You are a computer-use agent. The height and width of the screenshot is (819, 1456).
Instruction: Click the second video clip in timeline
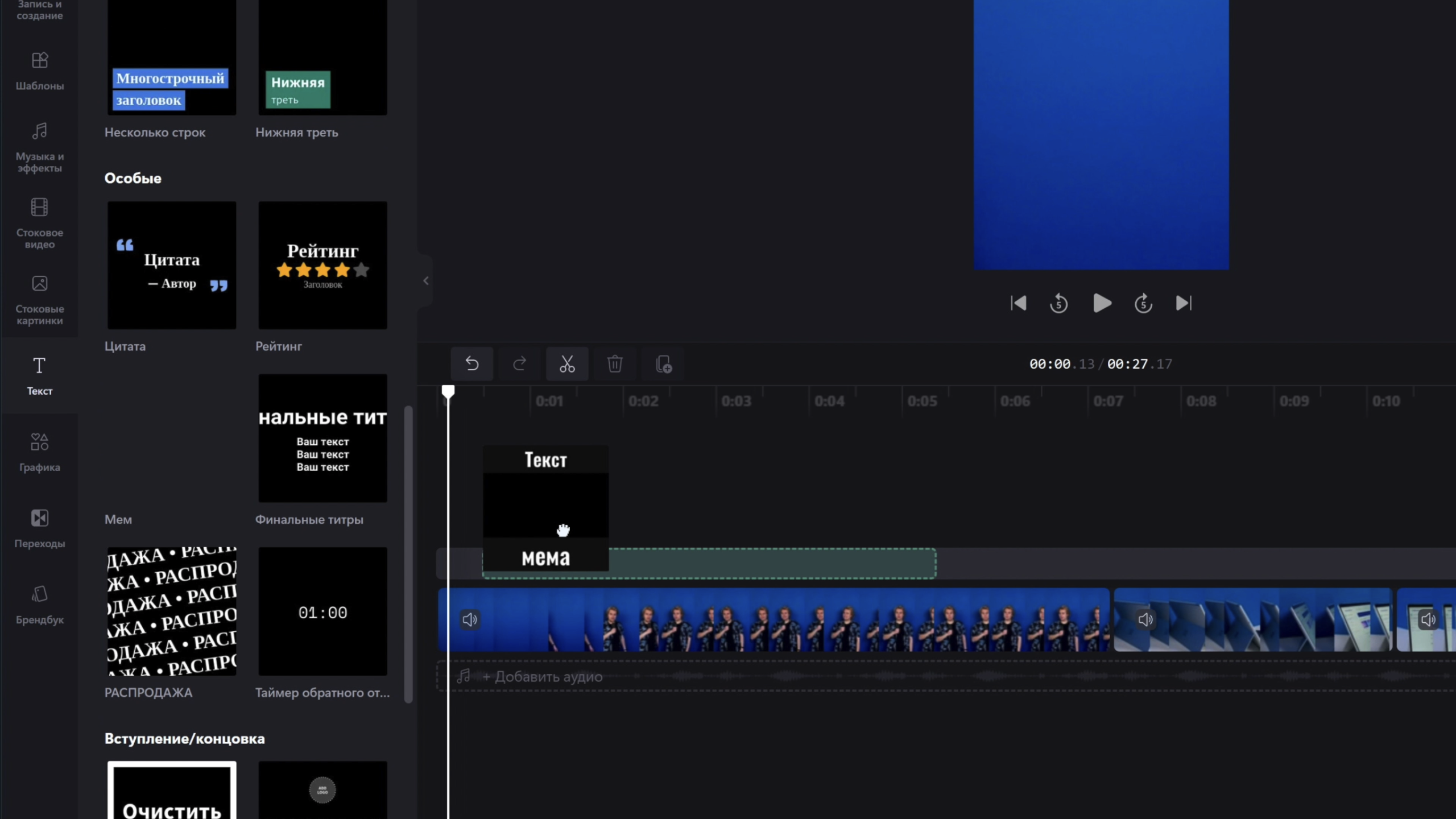coord(1253,620)
